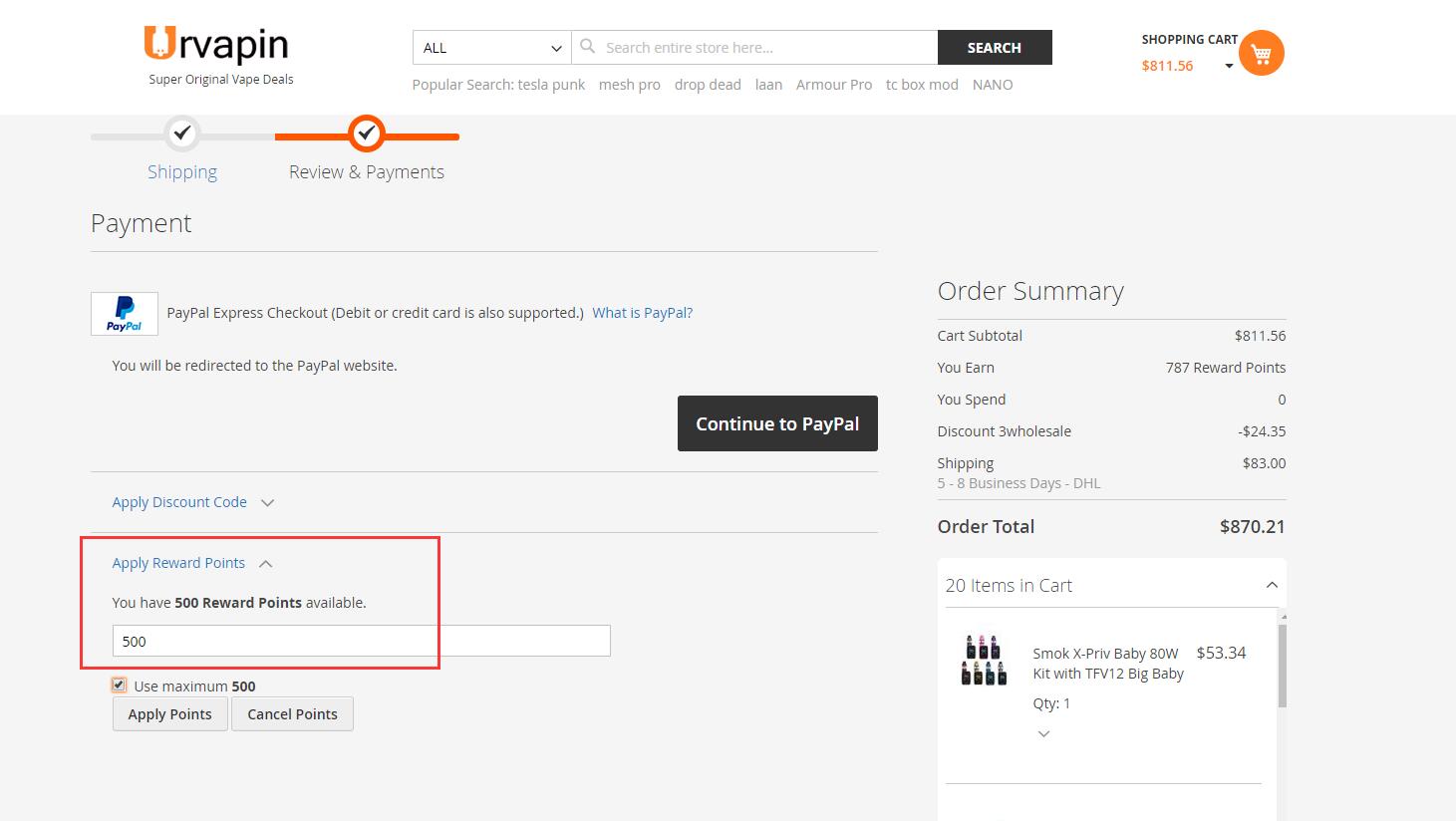Search popular term tc box mod
This screenshot has width=1456, height=821.
click(922, 85)
